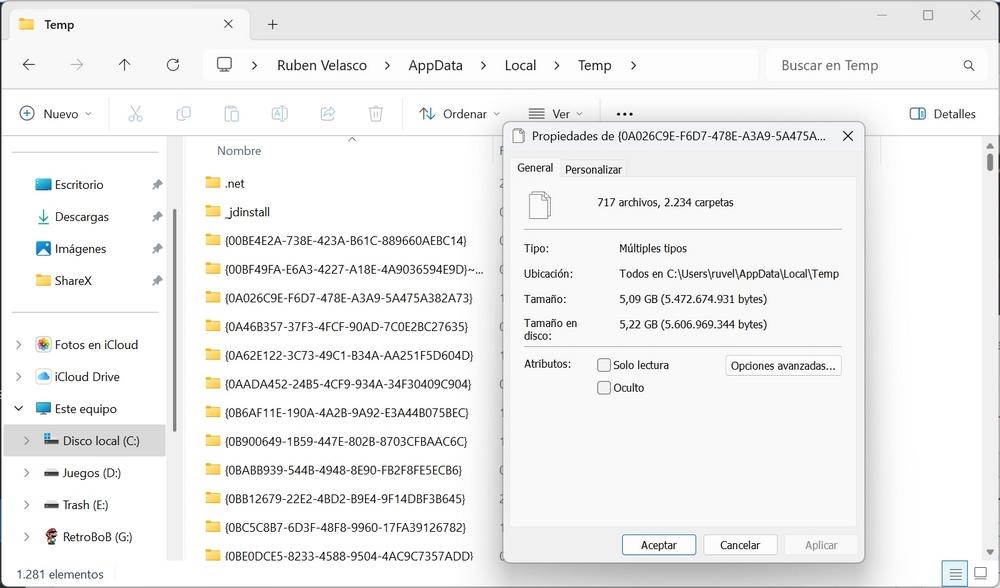Toggle the Solo lectura checkbox
This screenshot has height=588, width=1000.
604,365
